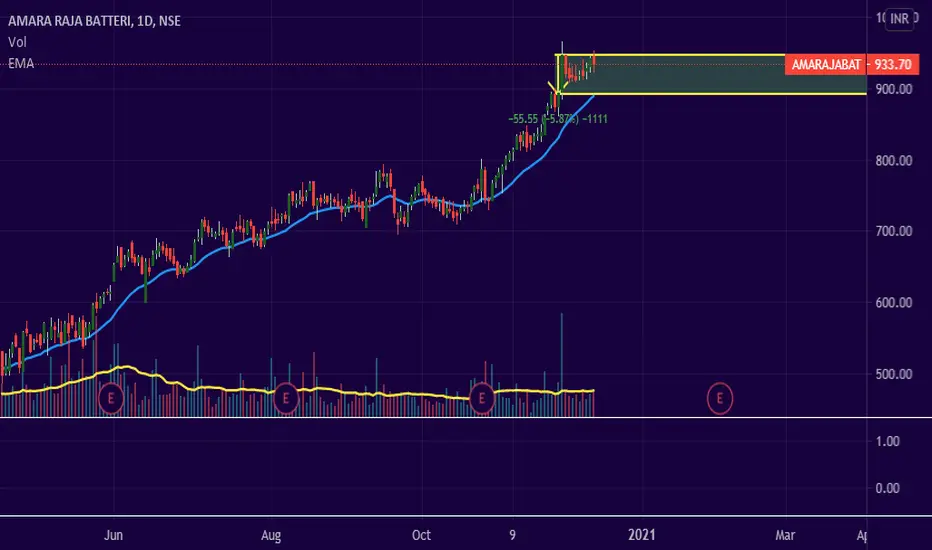Click the INR currency button

point(899,19)
